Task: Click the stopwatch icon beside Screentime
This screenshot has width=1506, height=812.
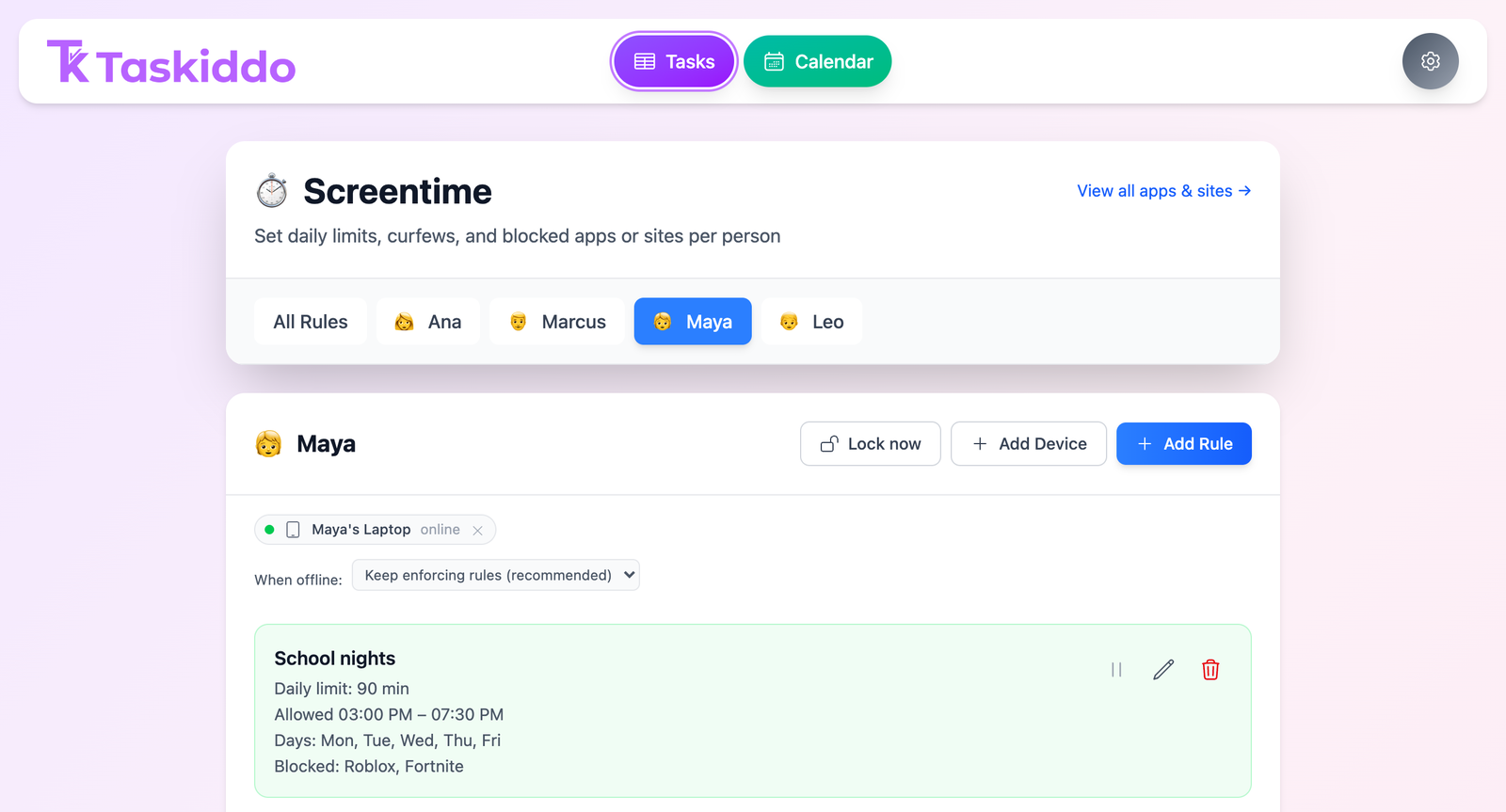Action: pyautogui.click(x=272, y=191)
